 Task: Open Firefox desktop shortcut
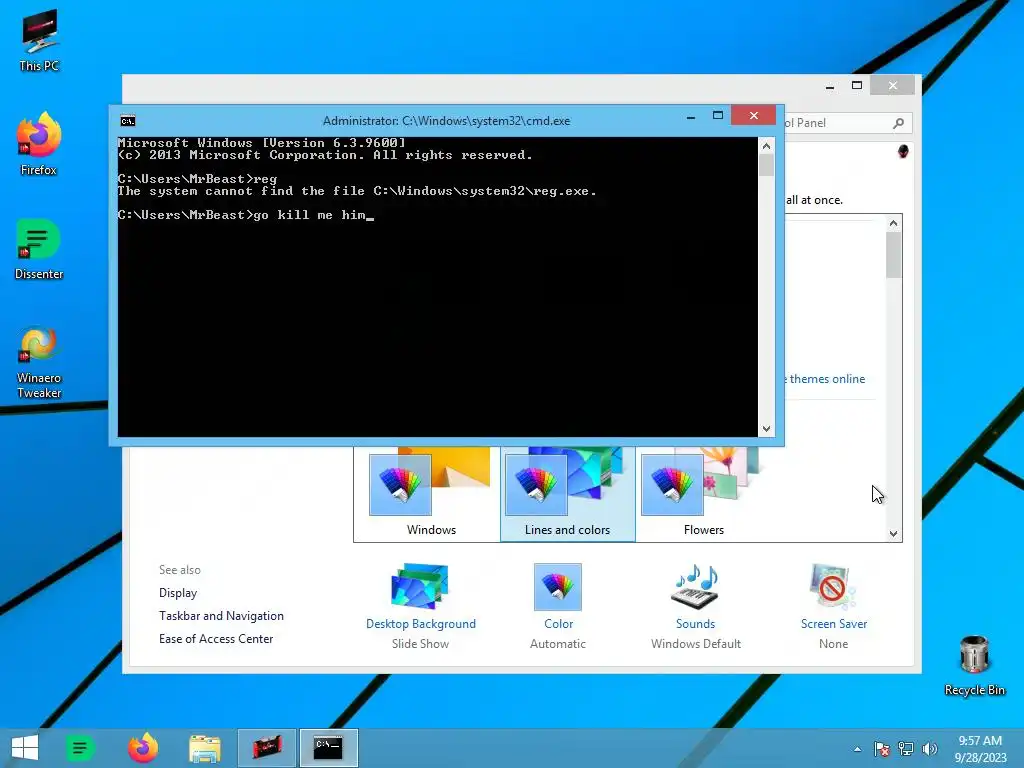pos(39,144)
